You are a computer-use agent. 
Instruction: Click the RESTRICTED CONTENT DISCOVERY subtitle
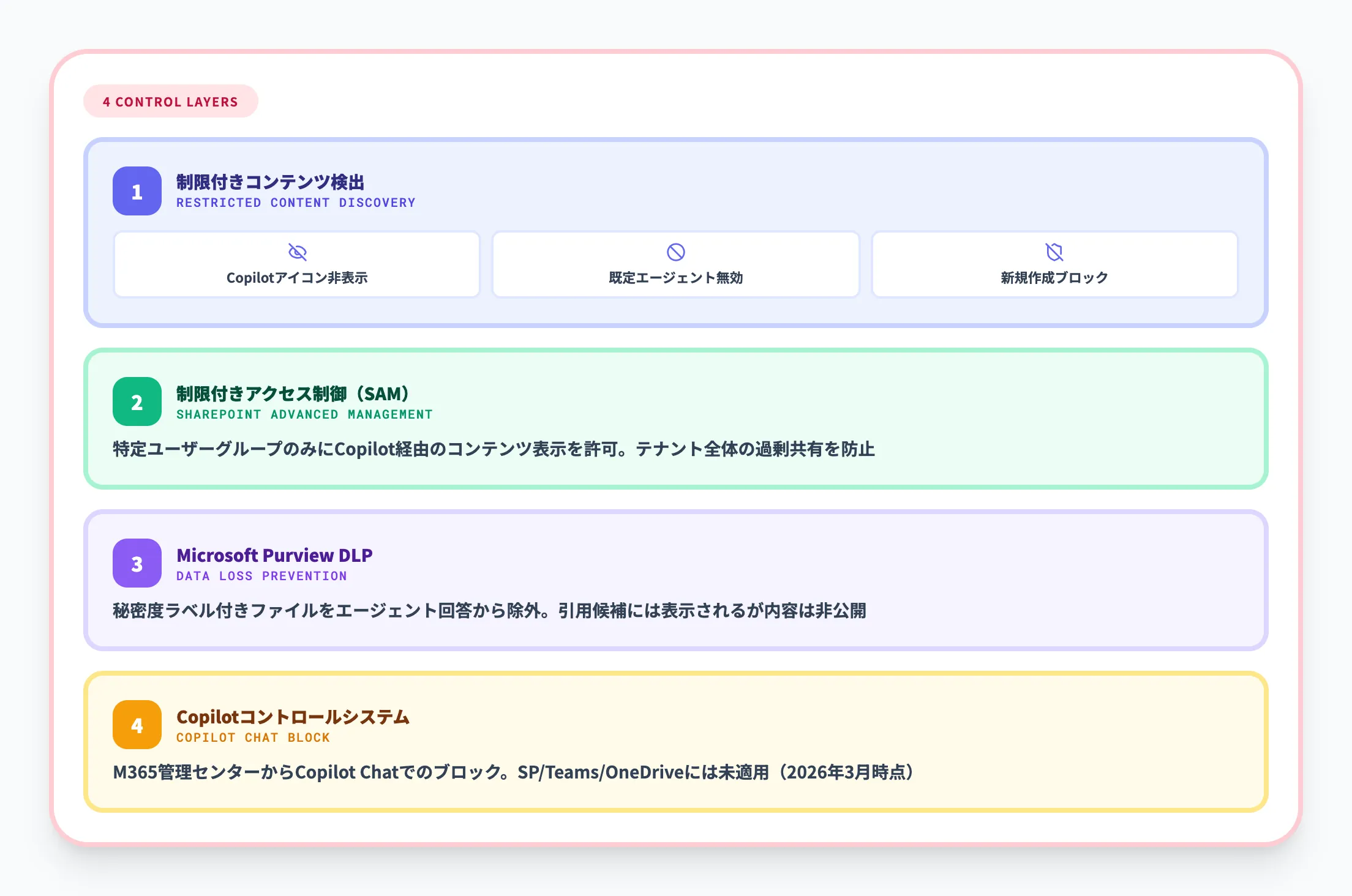pos(296,203)
